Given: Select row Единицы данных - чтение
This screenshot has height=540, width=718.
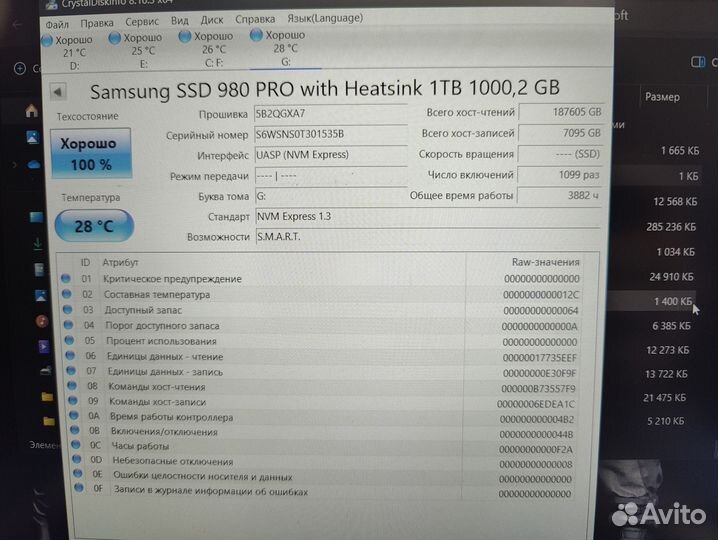Looking at the screenshot, I should (321, 357).
